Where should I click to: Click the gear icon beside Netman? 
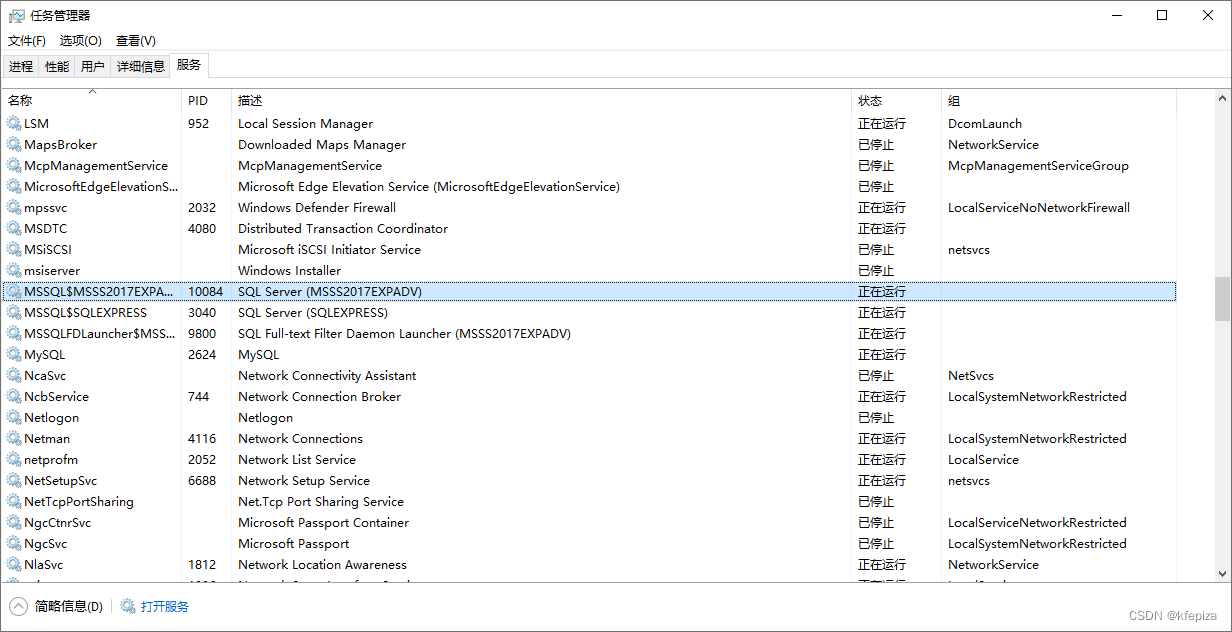click(14, 439)
